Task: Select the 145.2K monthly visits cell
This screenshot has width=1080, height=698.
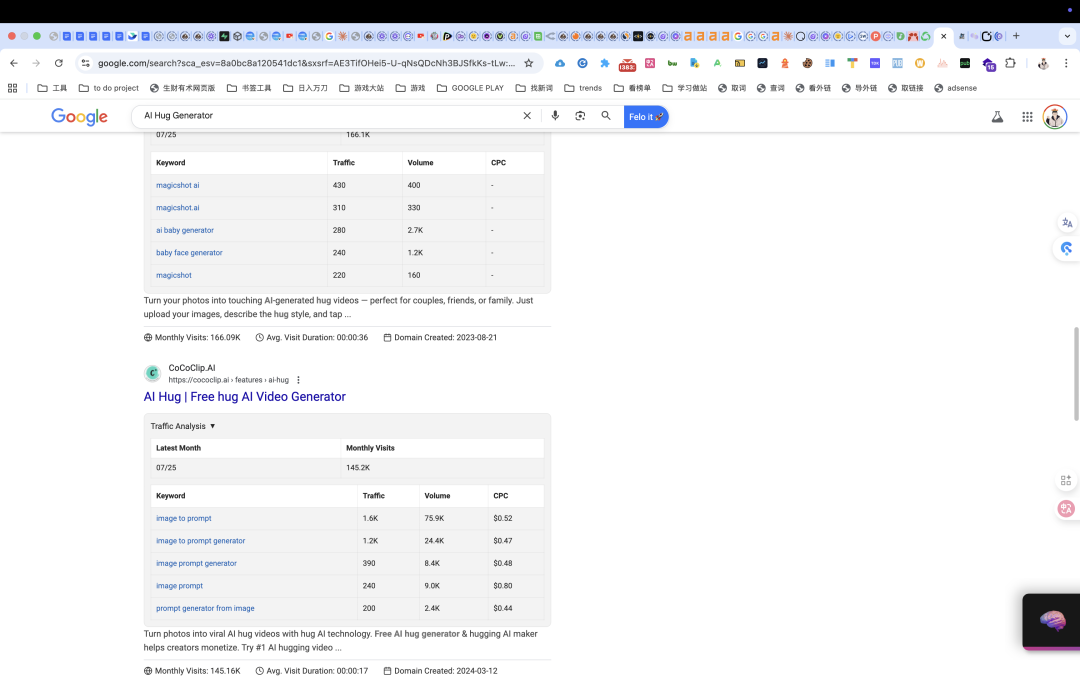Action: tap(442, 468)
